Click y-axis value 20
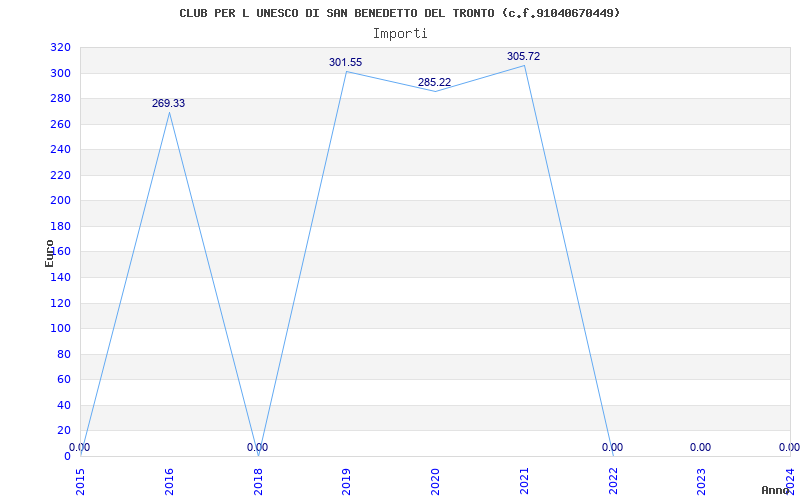The width and height of the screenshot is (800, 500). 63,430
